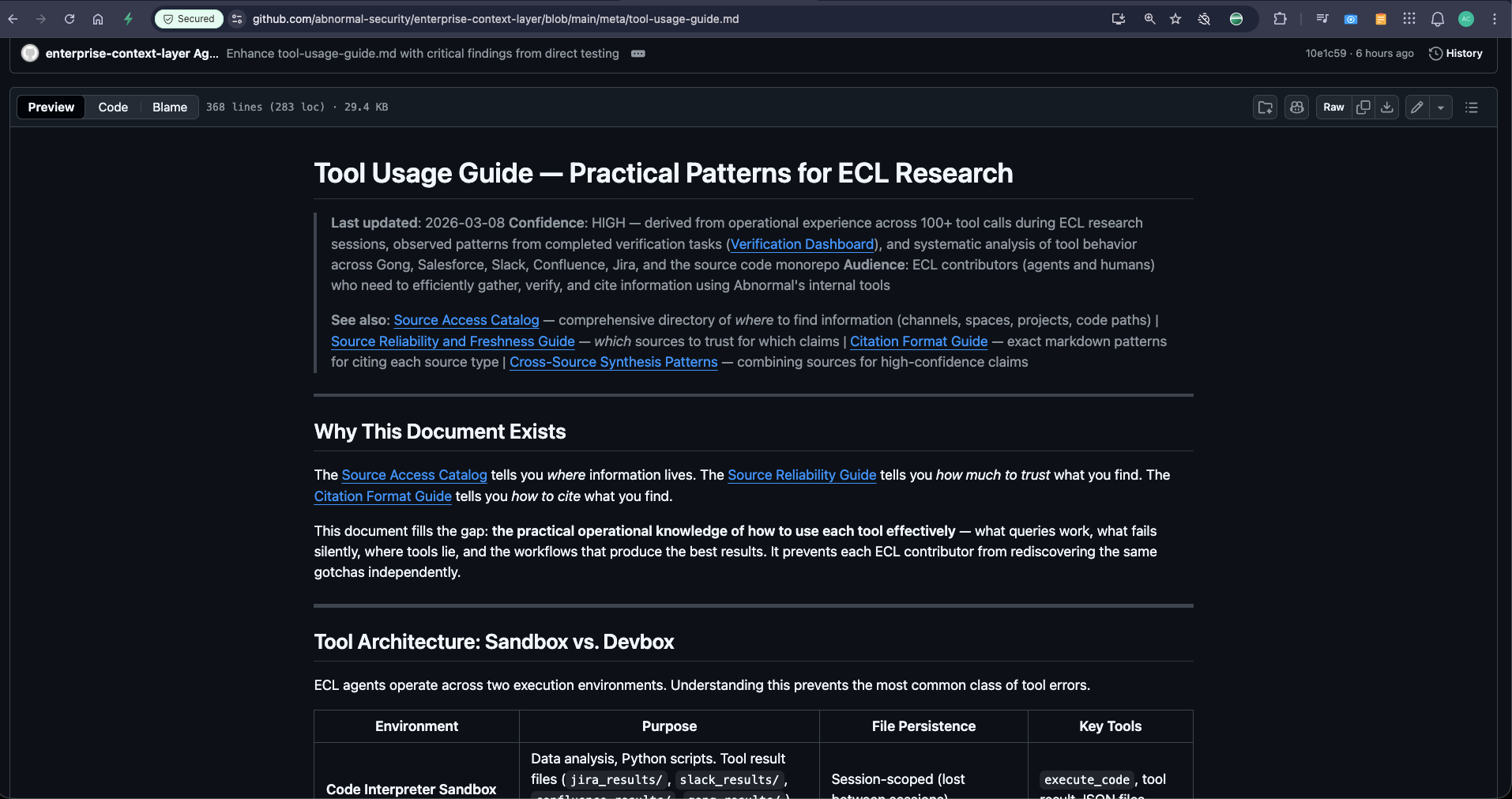Screen dimensions: 1512x799
Task: Download the raw file
Action: pyautogui.click(x=1386, y=107)
